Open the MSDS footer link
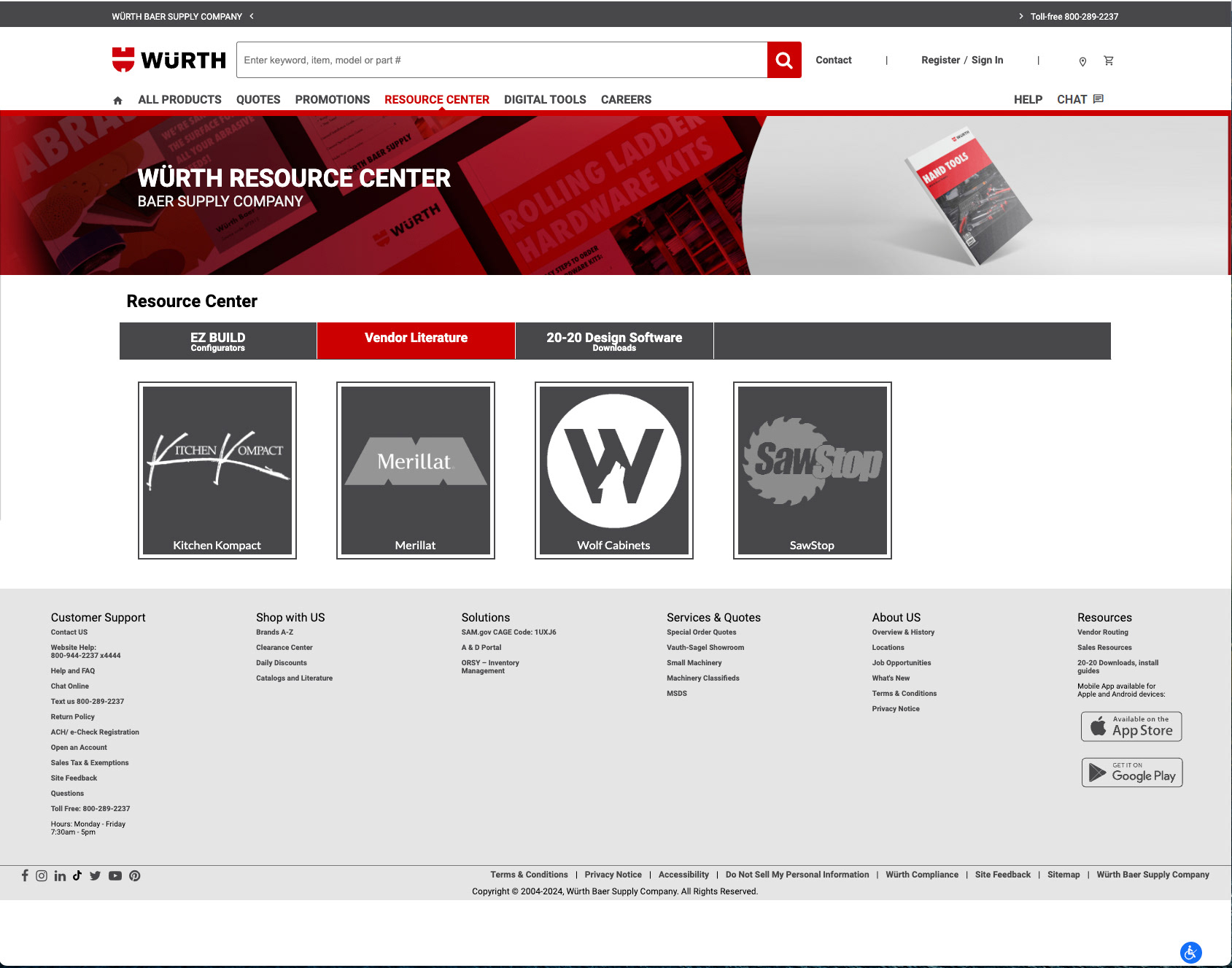The height and width of the screenshot is (968, 1232). (x=677, y=694)
